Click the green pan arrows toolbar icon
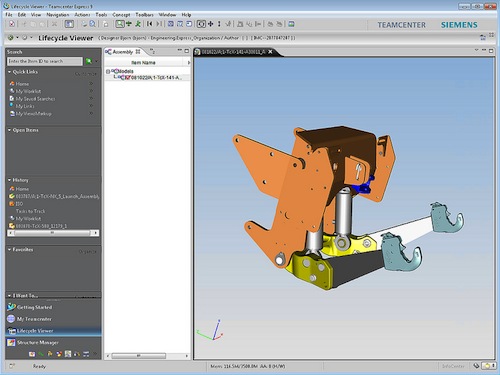Viewport: 500px width, 375px height. coord(129,24)
